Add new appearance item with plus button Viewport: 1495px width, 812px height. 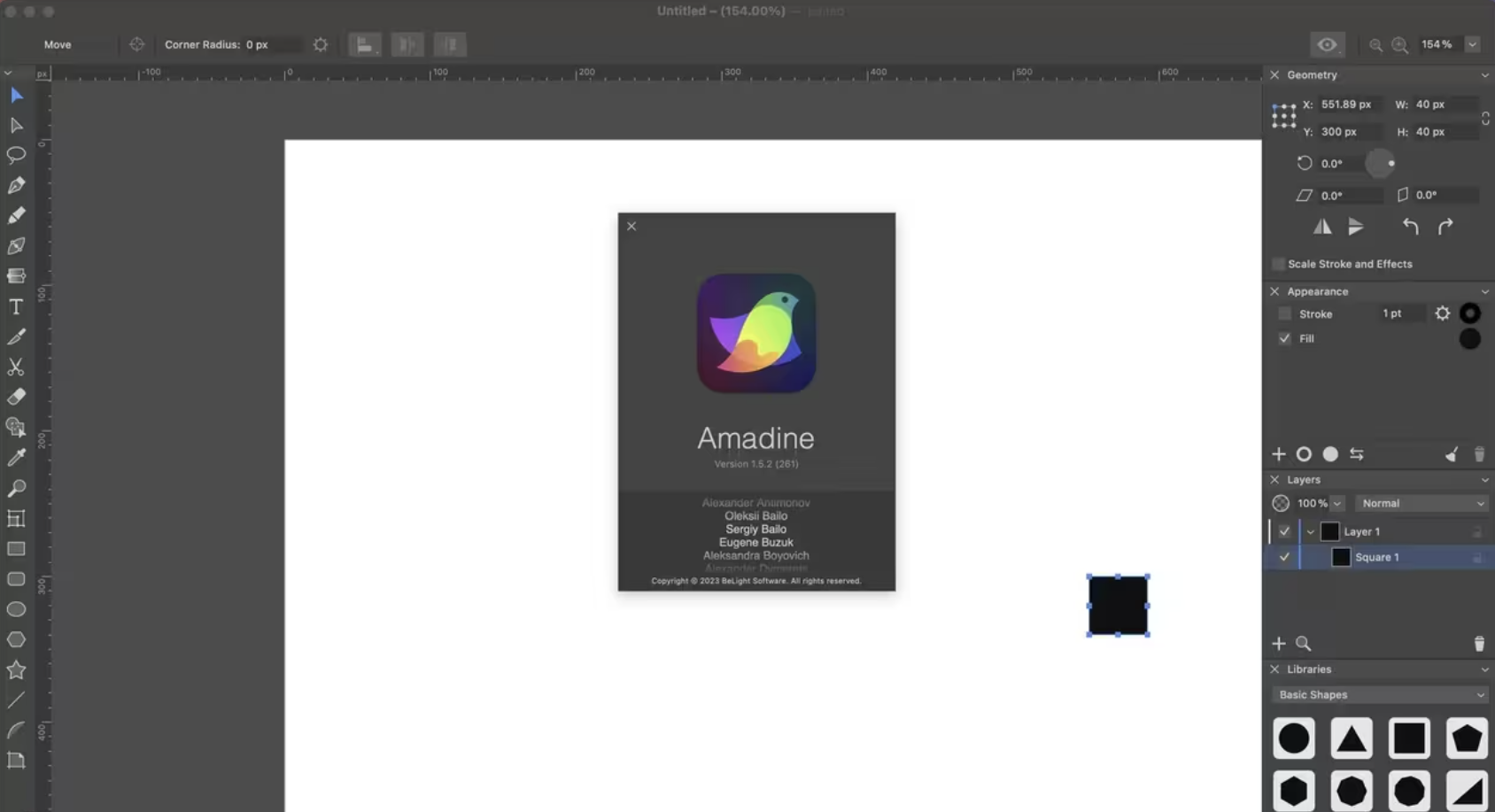click(x=1278, y=454)
